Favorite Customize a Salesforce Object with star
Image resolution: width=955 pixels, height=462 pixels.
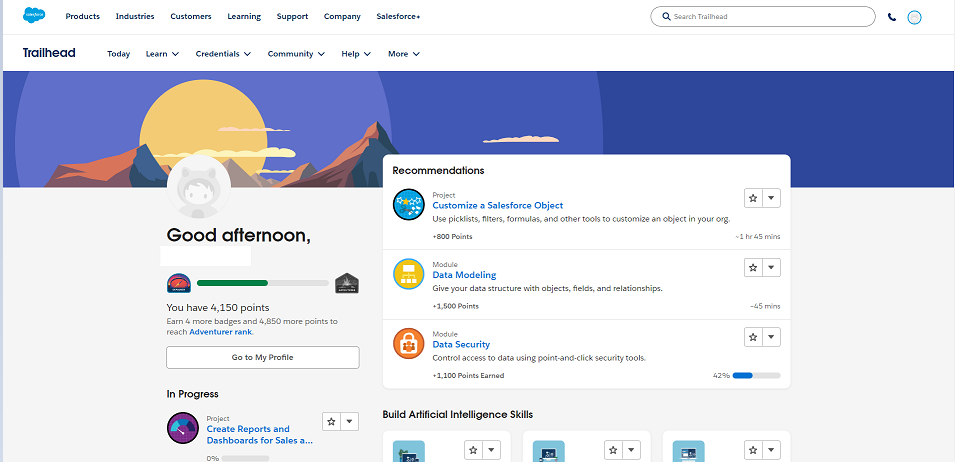[x=753, y=198]
